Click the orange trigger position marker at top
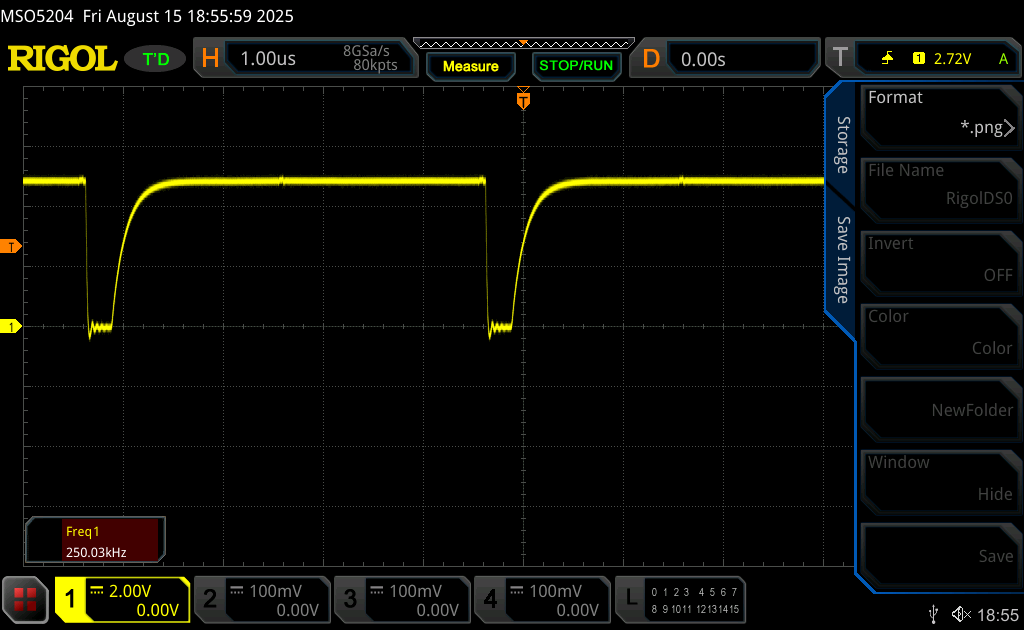Screen dimensions: 1024x630 (522, 100)
